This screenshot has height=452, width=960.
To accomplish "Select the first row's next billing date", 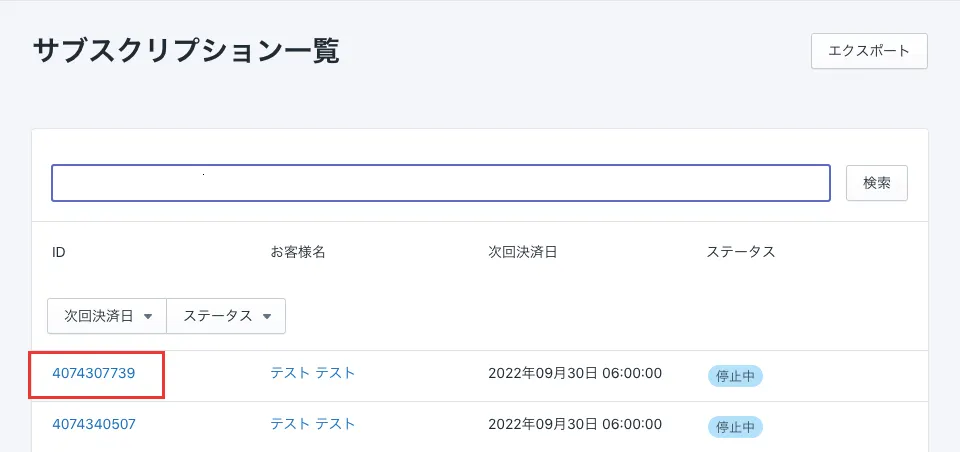I will click(x=575, y=374).
